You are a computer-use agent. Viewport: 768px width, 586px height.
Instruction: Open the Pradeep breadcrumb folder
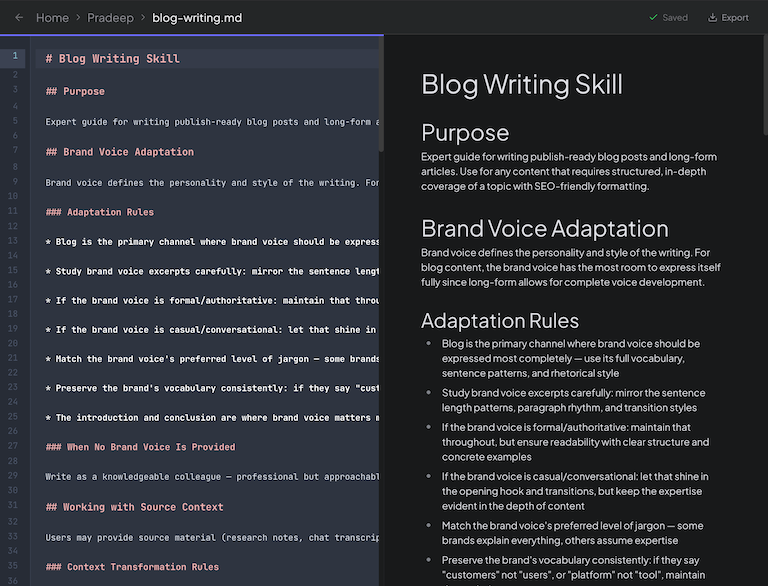point(110,18)
